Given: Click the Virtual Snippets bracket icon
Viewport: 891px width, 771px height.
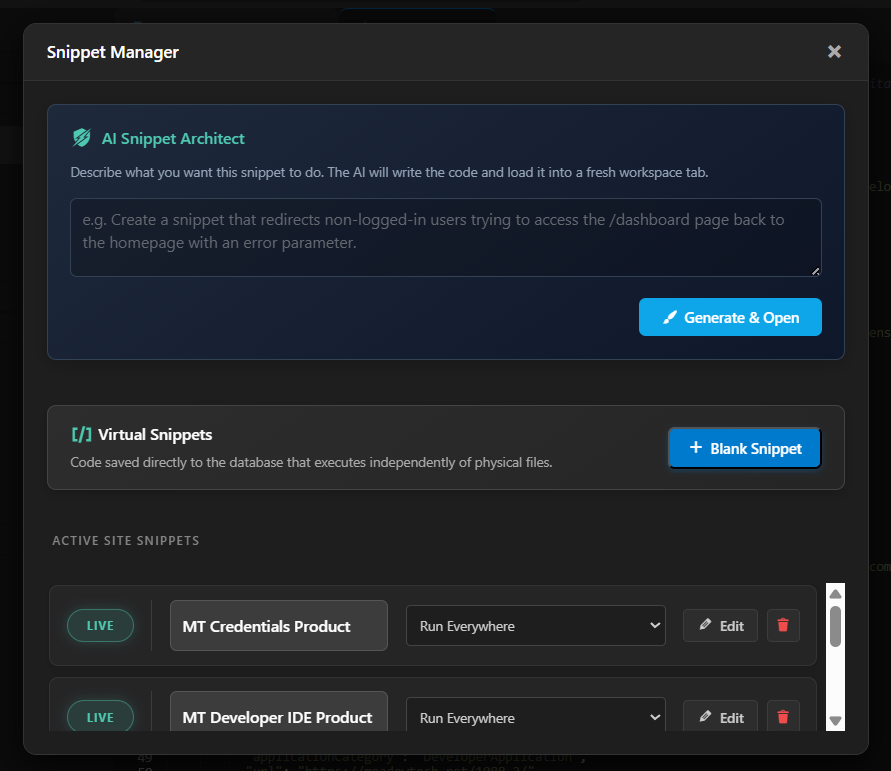Looking at the screenshot, I should pos(81,435).
